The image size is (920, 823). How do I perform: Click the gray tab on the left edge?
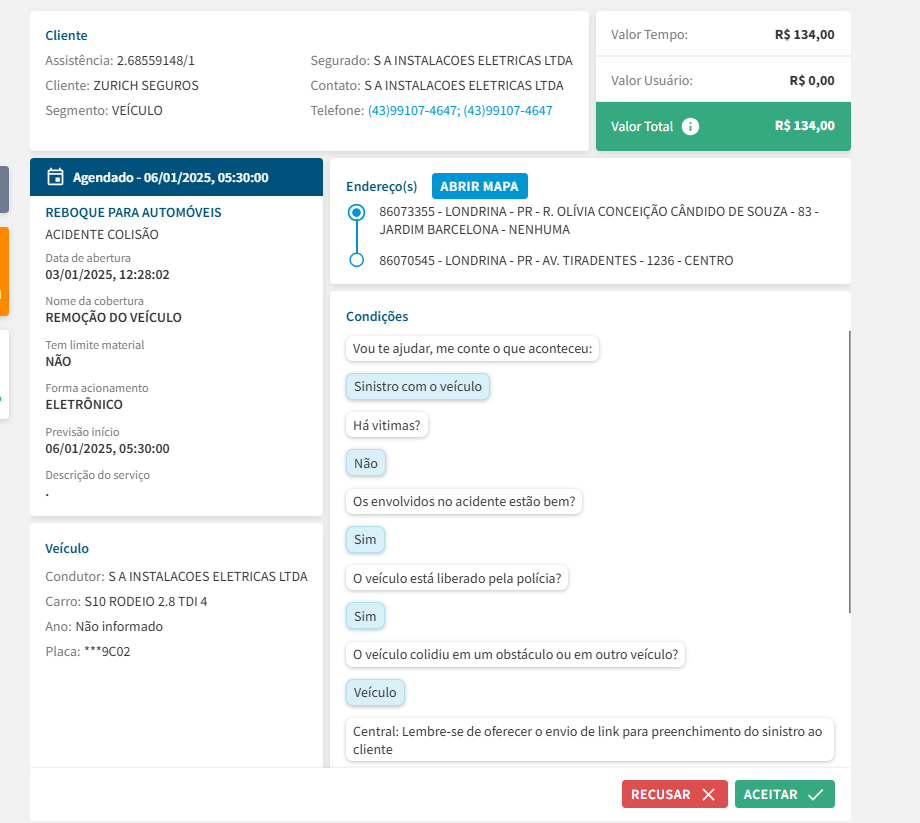pyautogui.click(x=4, y=189)
